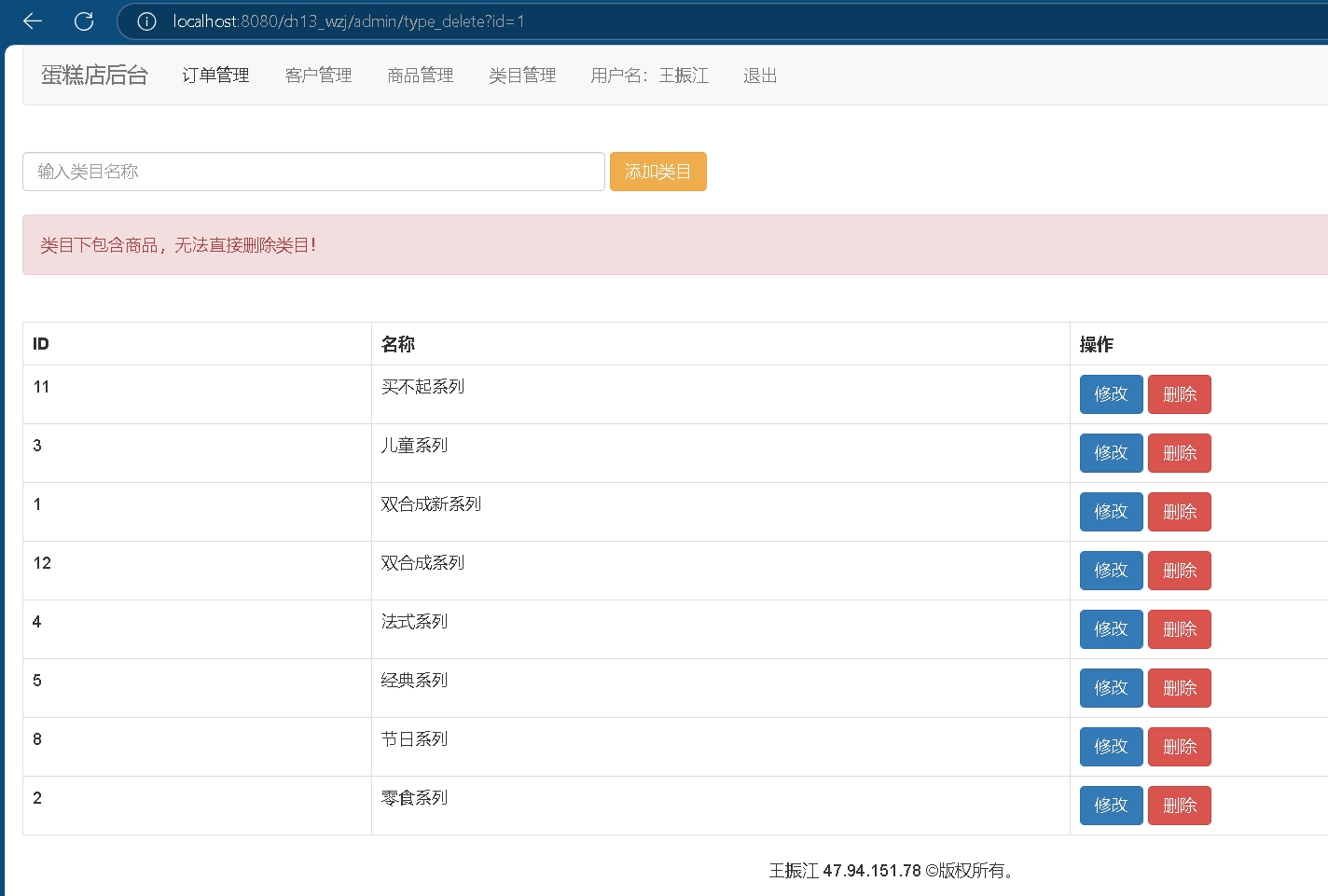
Task: Edit the 节日系列 category
Action: (x=1111, y=747)
